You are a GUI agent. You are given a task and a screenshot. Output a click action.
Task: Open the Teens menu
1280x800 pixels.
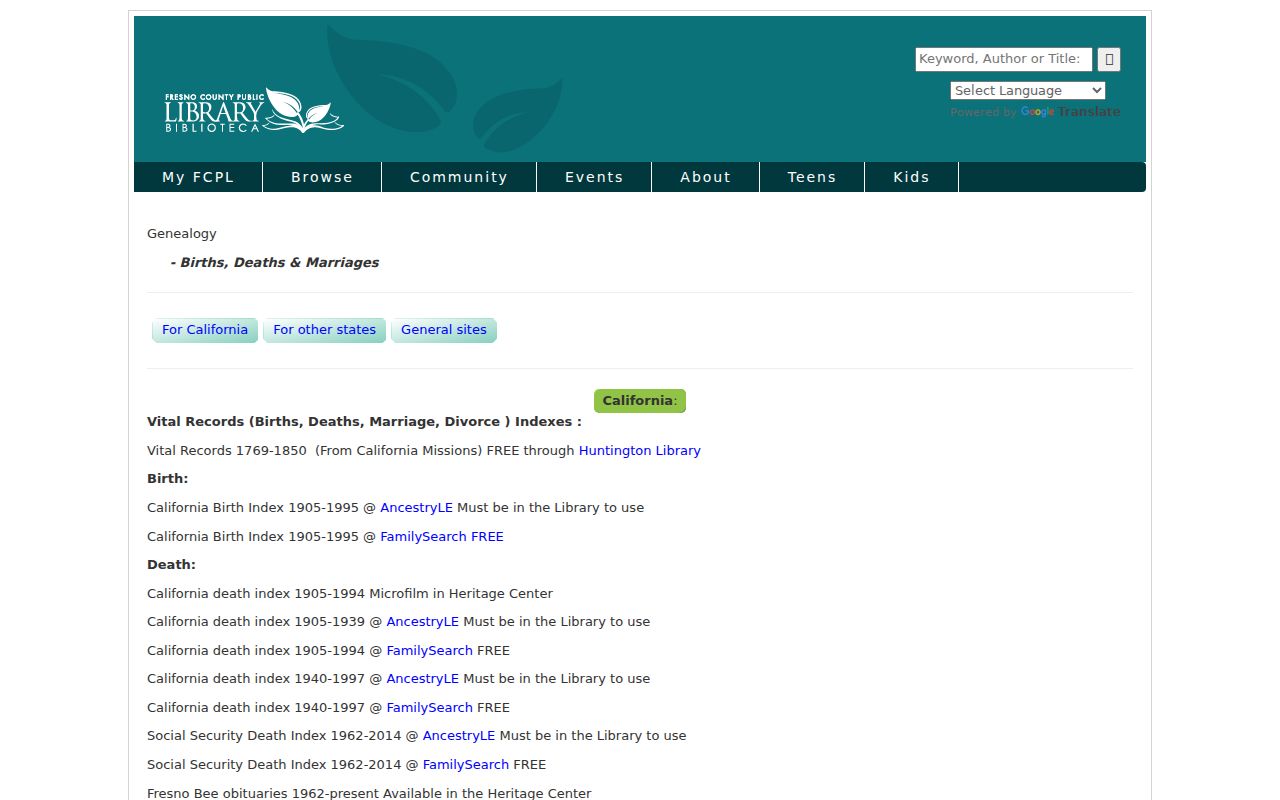[x=812, y=177]
